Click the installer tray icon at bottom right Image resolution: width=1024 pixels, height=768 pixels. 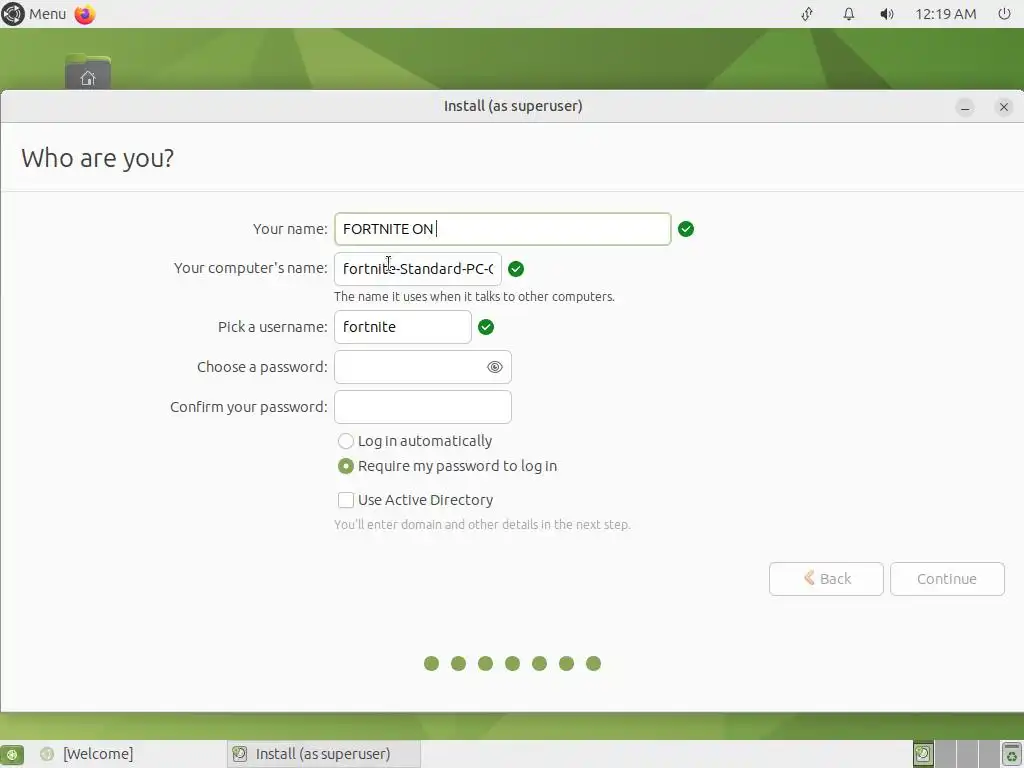(923, 754)
